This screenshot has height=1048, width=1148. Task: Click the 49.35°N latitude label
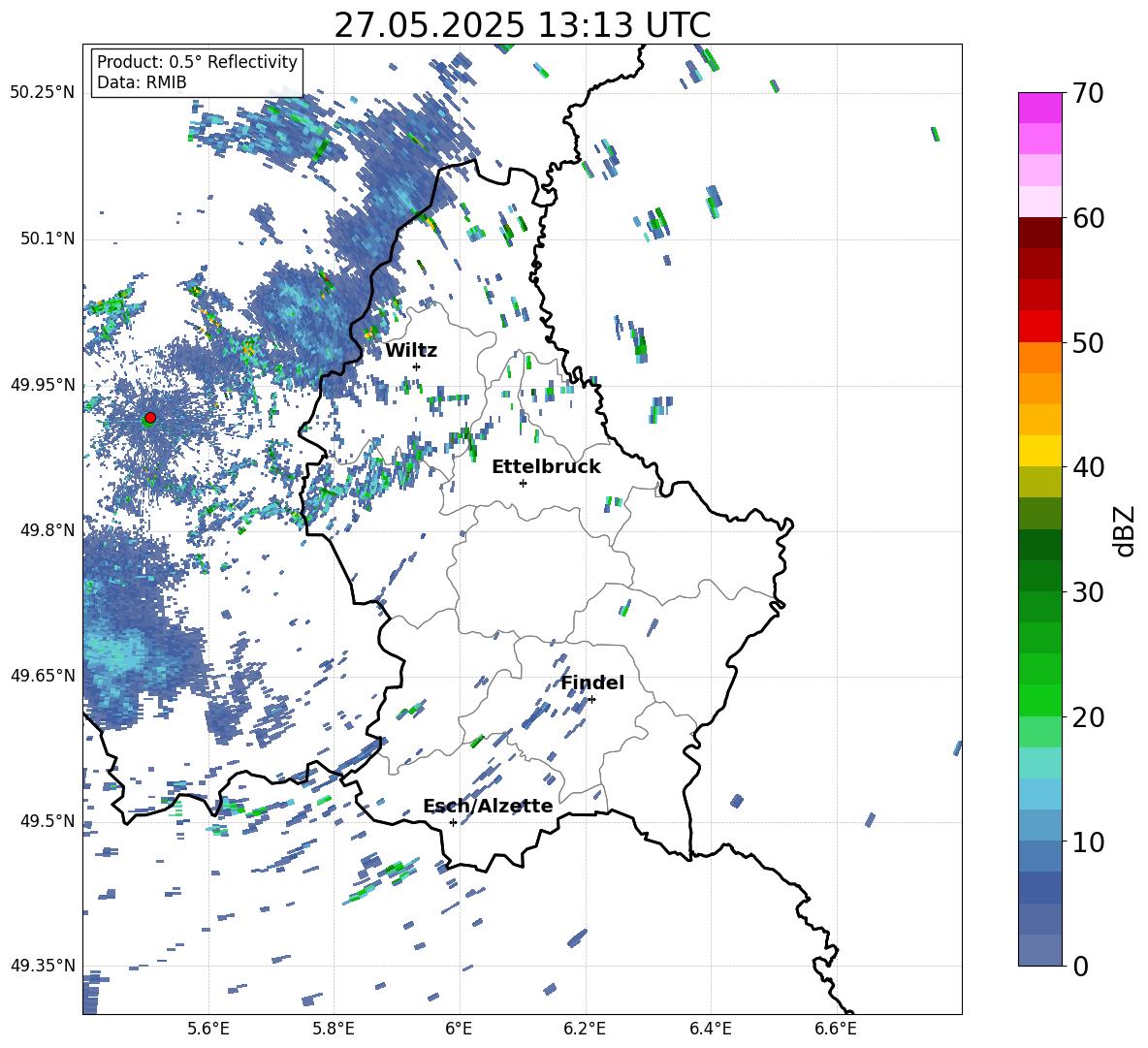tap(43, 966)
